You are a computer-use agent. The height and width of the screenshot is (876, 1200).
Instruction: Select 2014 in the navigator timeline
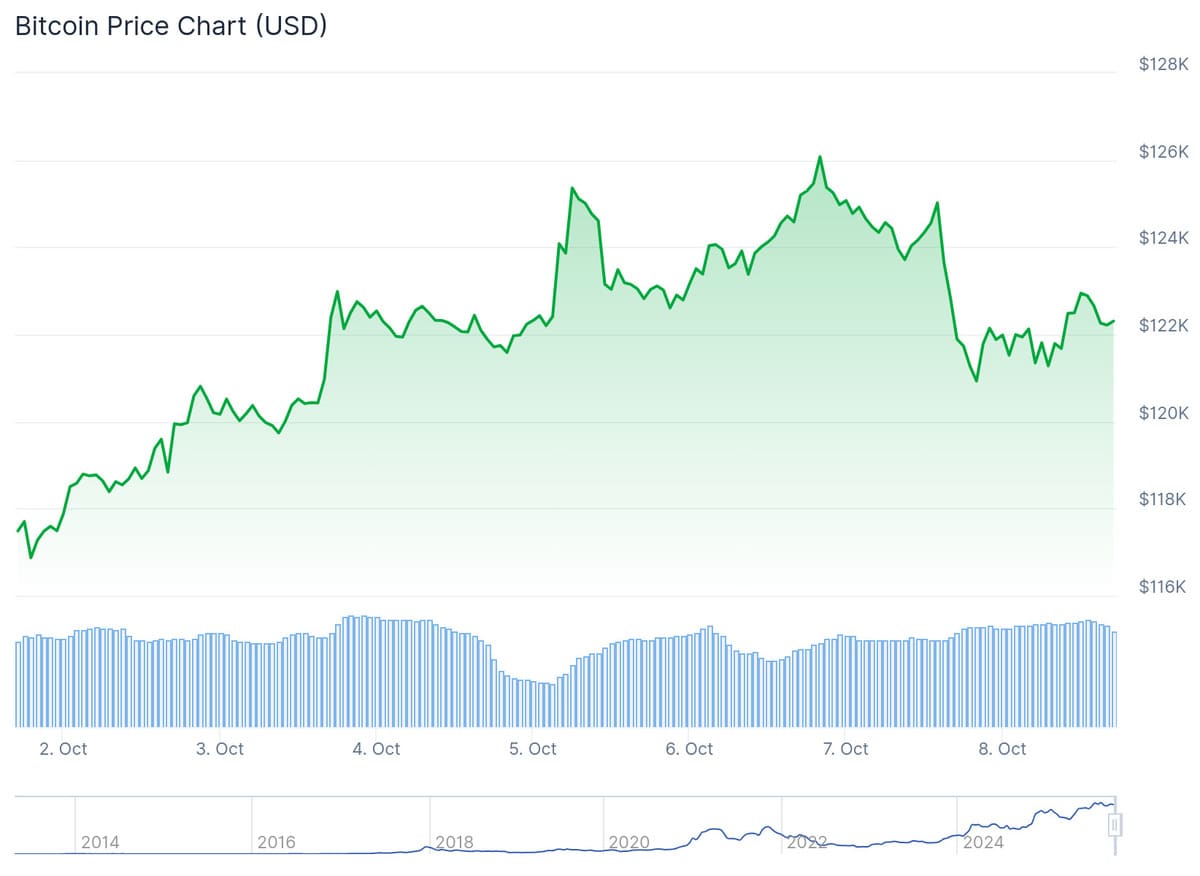coord(100,843)
